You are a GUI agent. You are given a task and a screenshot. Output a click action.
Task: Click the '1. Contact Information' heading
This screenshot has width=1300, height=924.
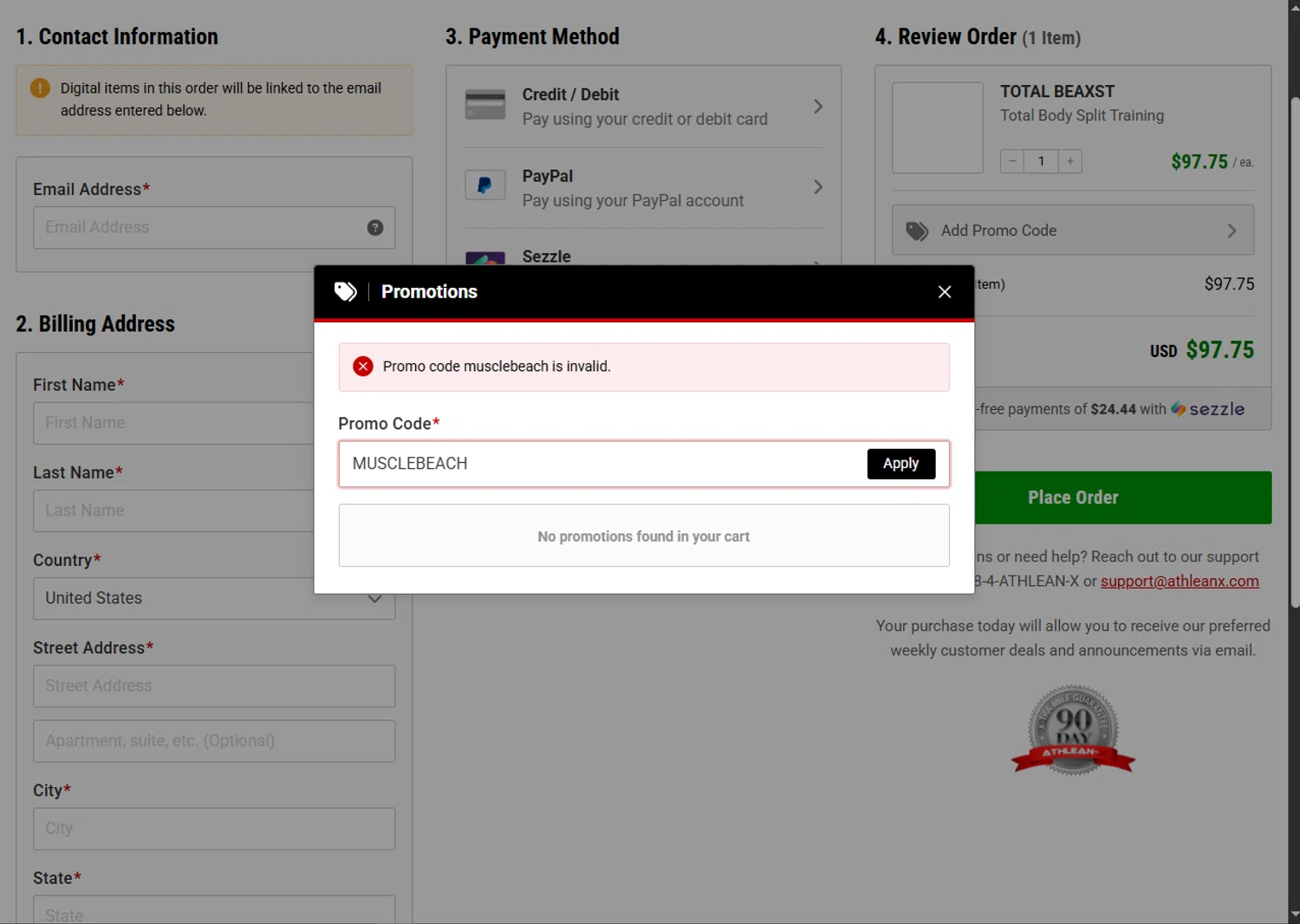[117, 36]
